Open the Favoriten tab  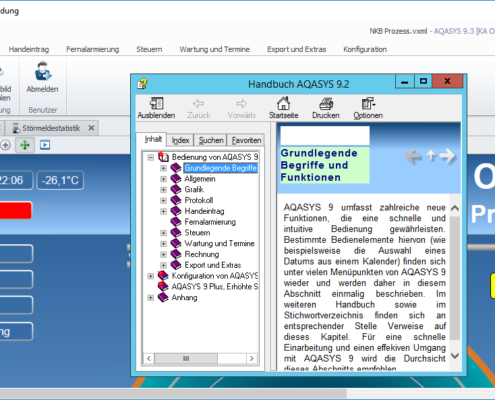point(246,140)
